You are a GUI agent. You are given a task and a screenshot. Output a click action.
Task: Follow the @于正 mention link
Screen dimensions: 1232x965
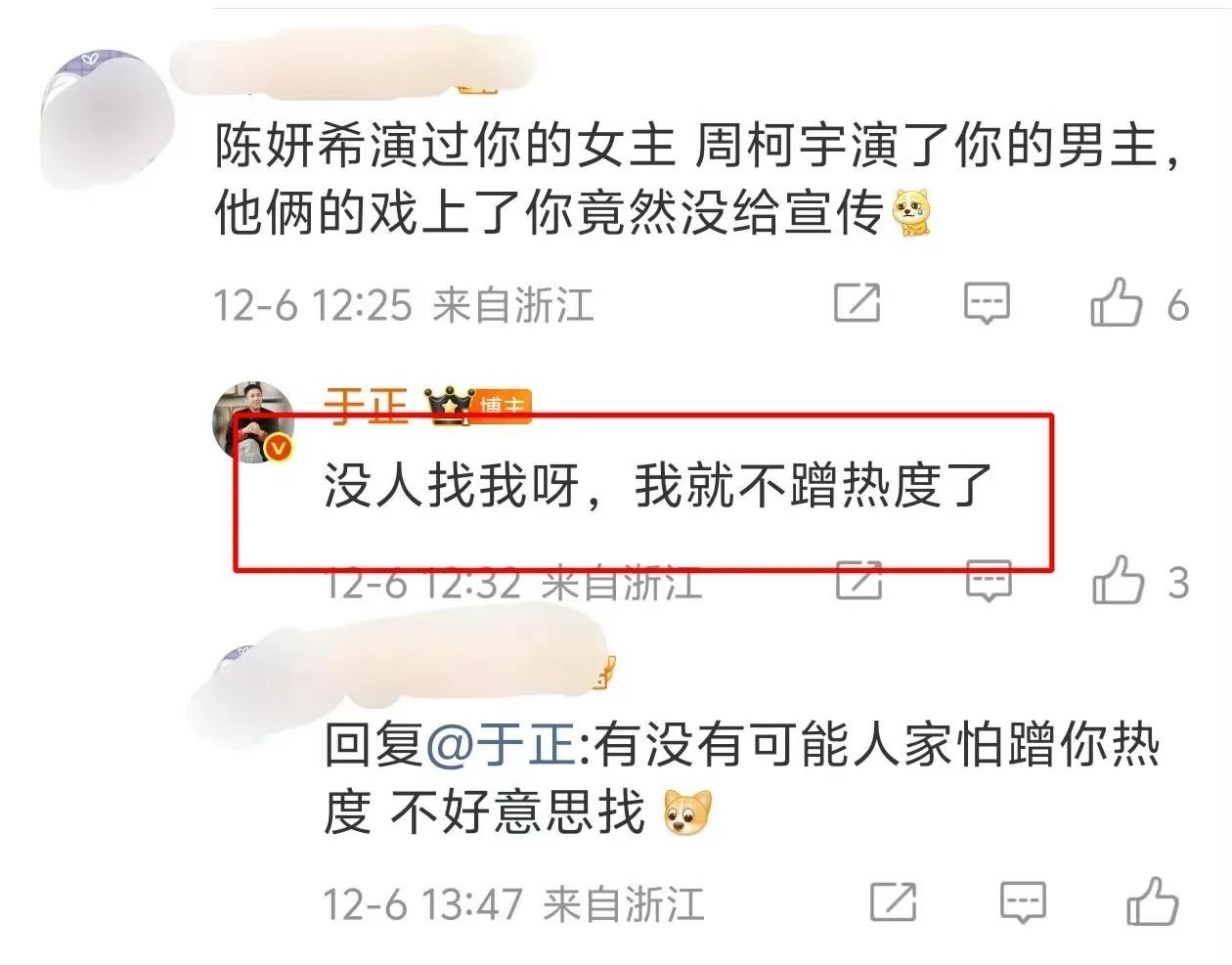tap(501, 745)
